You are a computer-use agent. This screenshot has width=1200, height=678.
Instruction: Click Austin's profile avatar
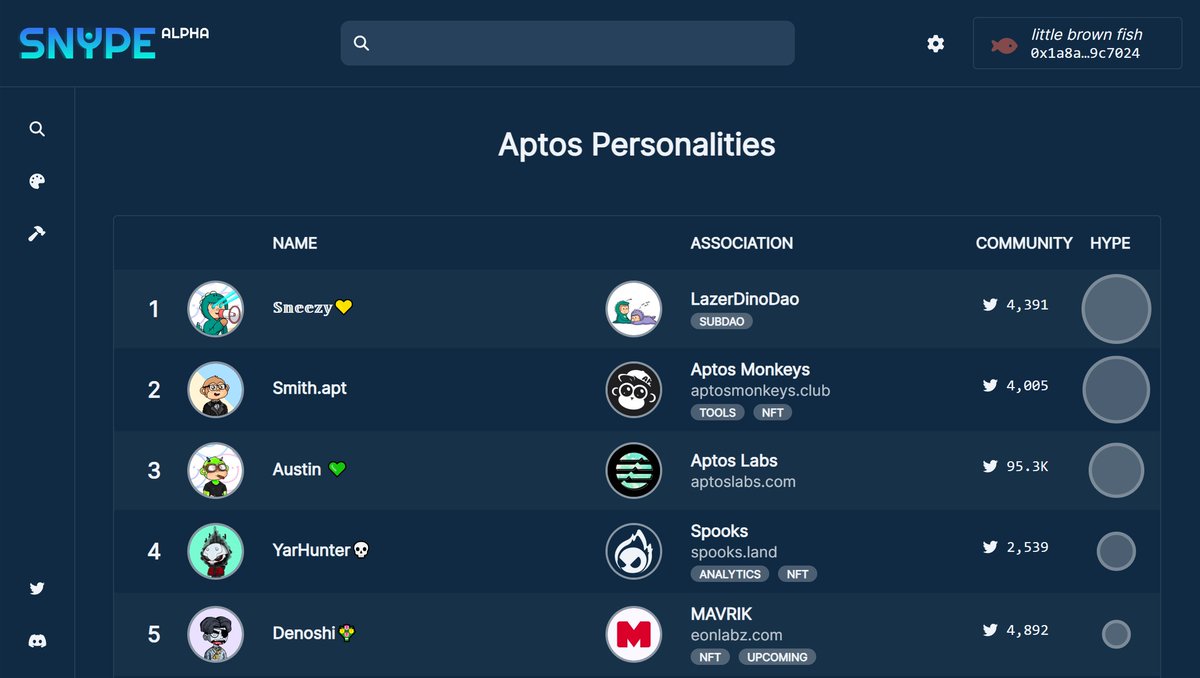(216, 470)
